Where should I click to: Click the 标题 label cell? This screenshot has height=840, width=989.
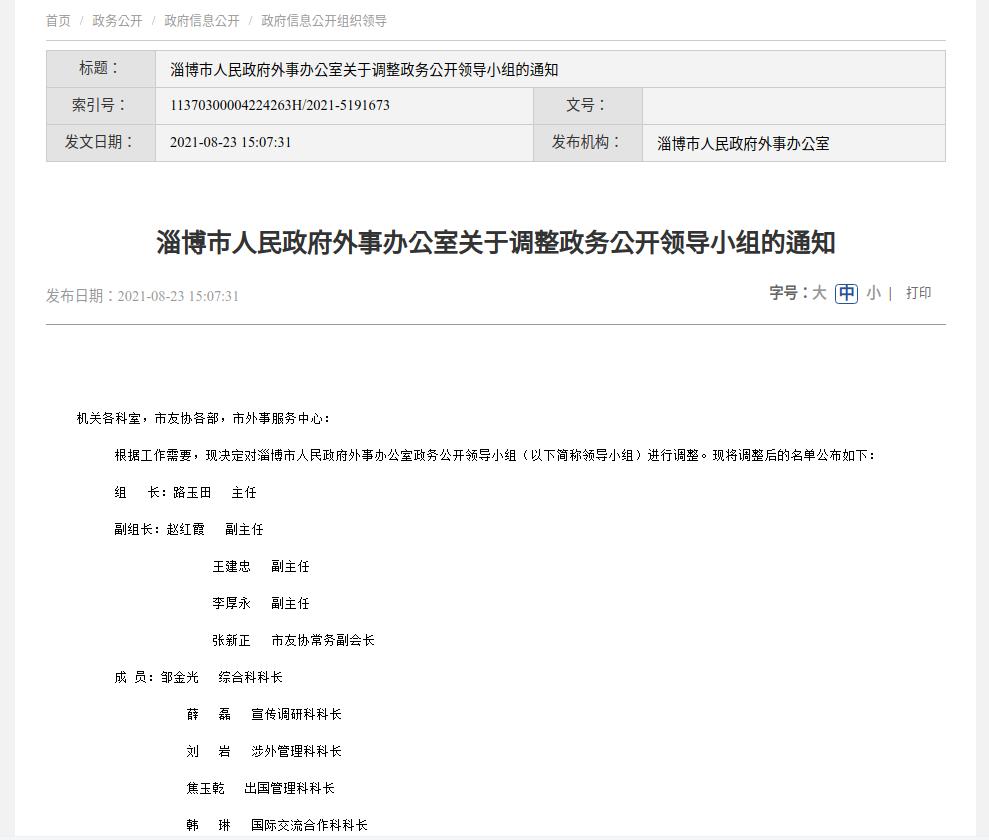point(101,69)
